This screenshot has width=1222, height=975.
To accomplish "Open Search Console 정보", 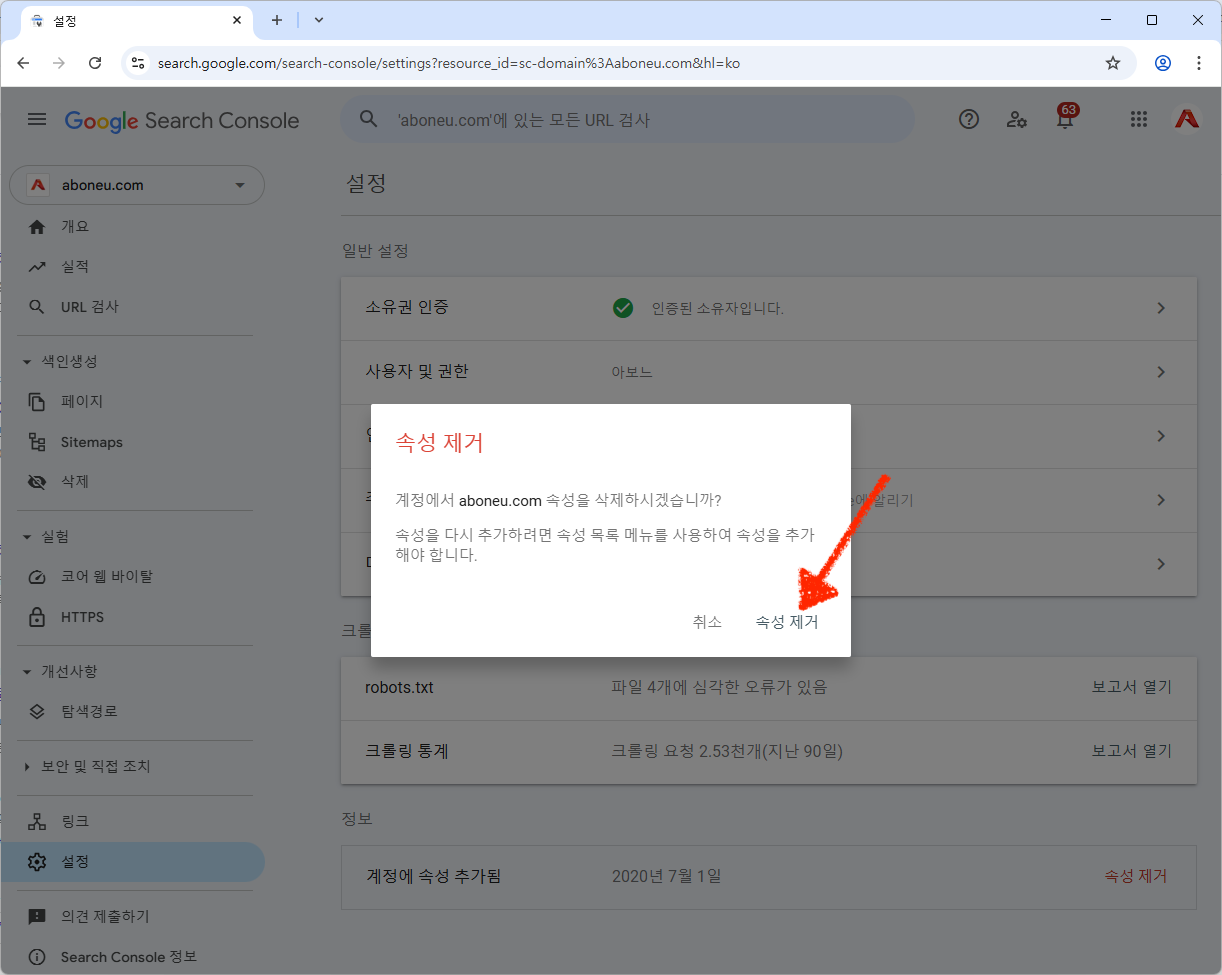I will coord(129,957).
